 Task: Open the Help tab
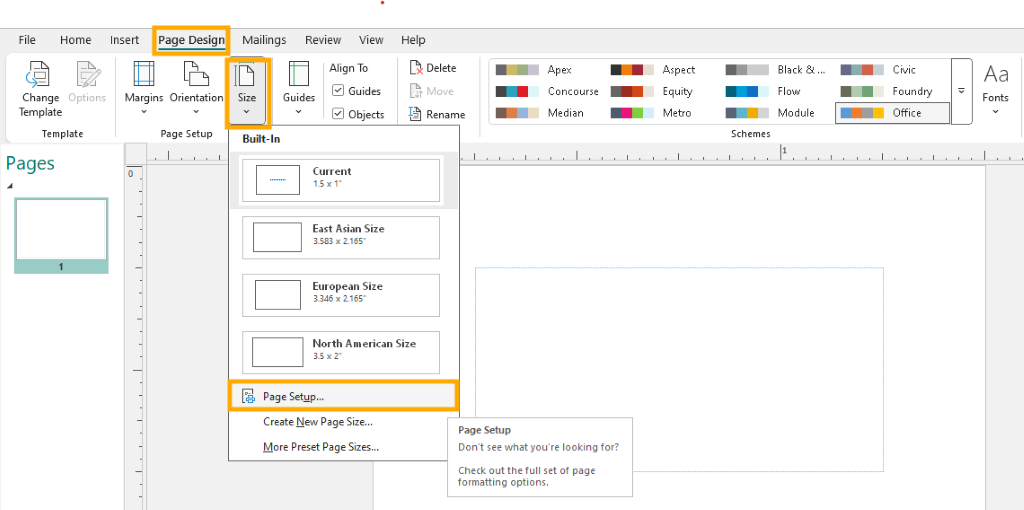(413, 40)
